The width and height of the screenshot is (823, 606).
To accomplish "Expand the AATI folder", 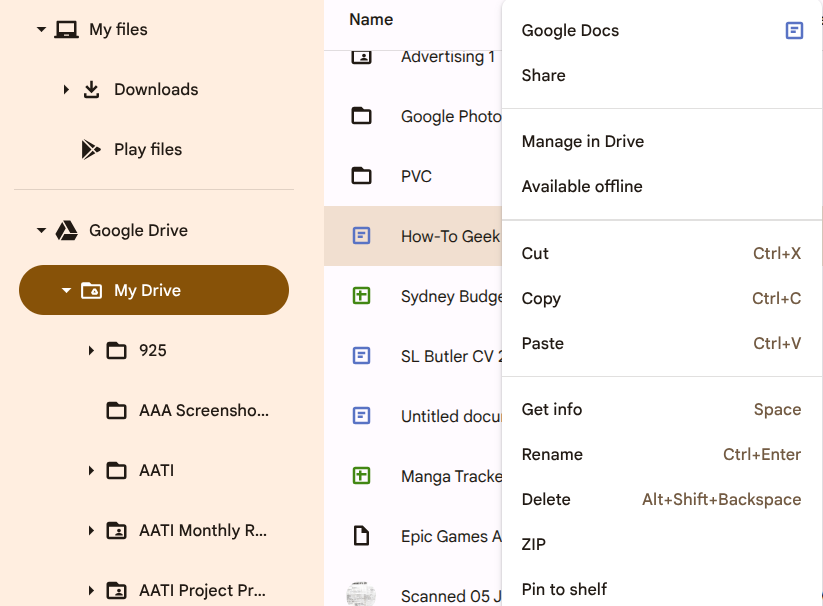I will pyautogui.click(x=90, y=470).
